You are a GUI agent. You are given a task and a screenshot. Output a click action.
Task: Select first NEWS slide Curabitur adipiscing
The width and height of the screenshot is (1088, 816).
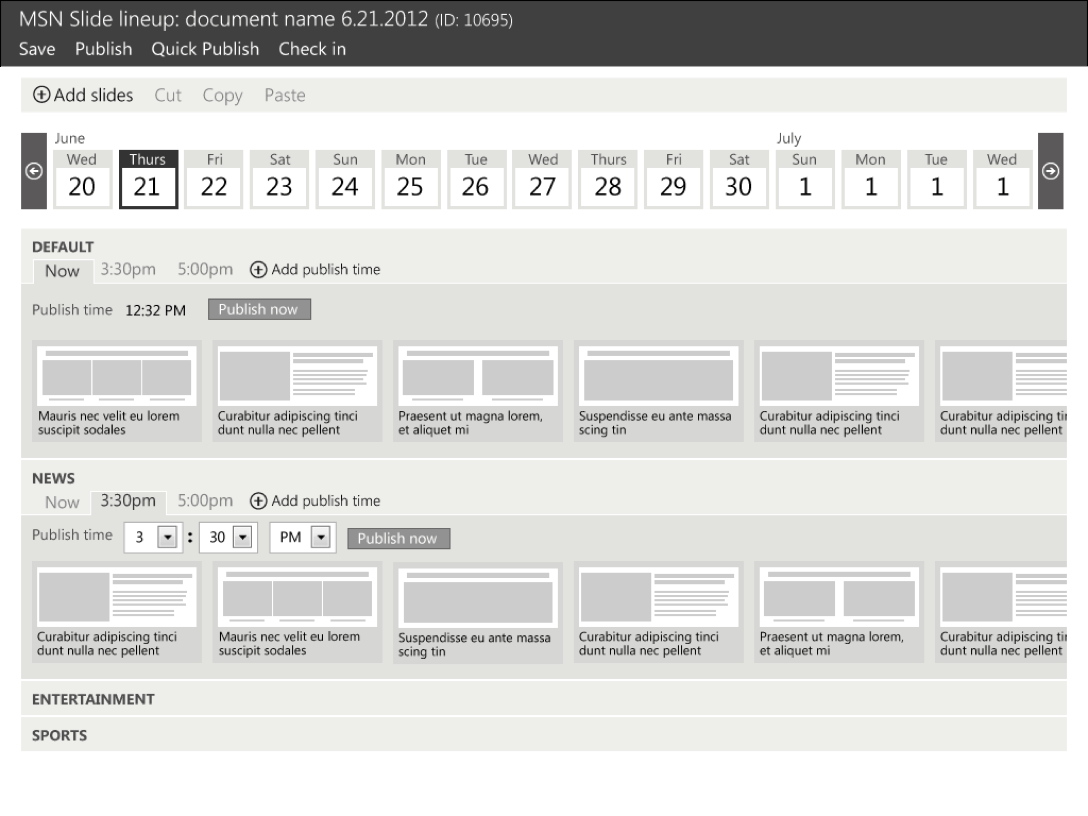[x=117, y=612]
